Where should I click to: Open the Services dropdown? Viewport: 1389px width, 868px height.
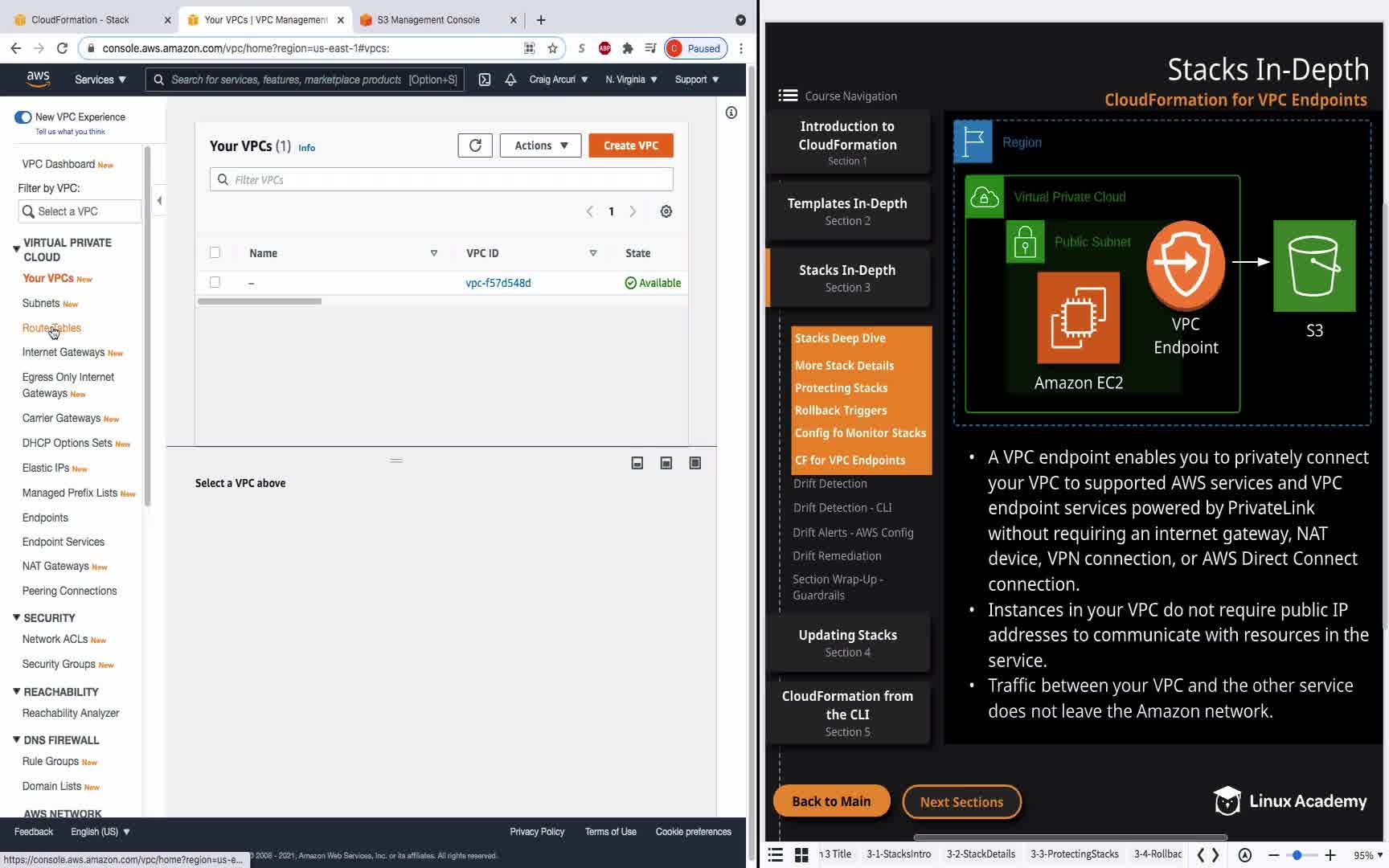(x=100, y=80)
